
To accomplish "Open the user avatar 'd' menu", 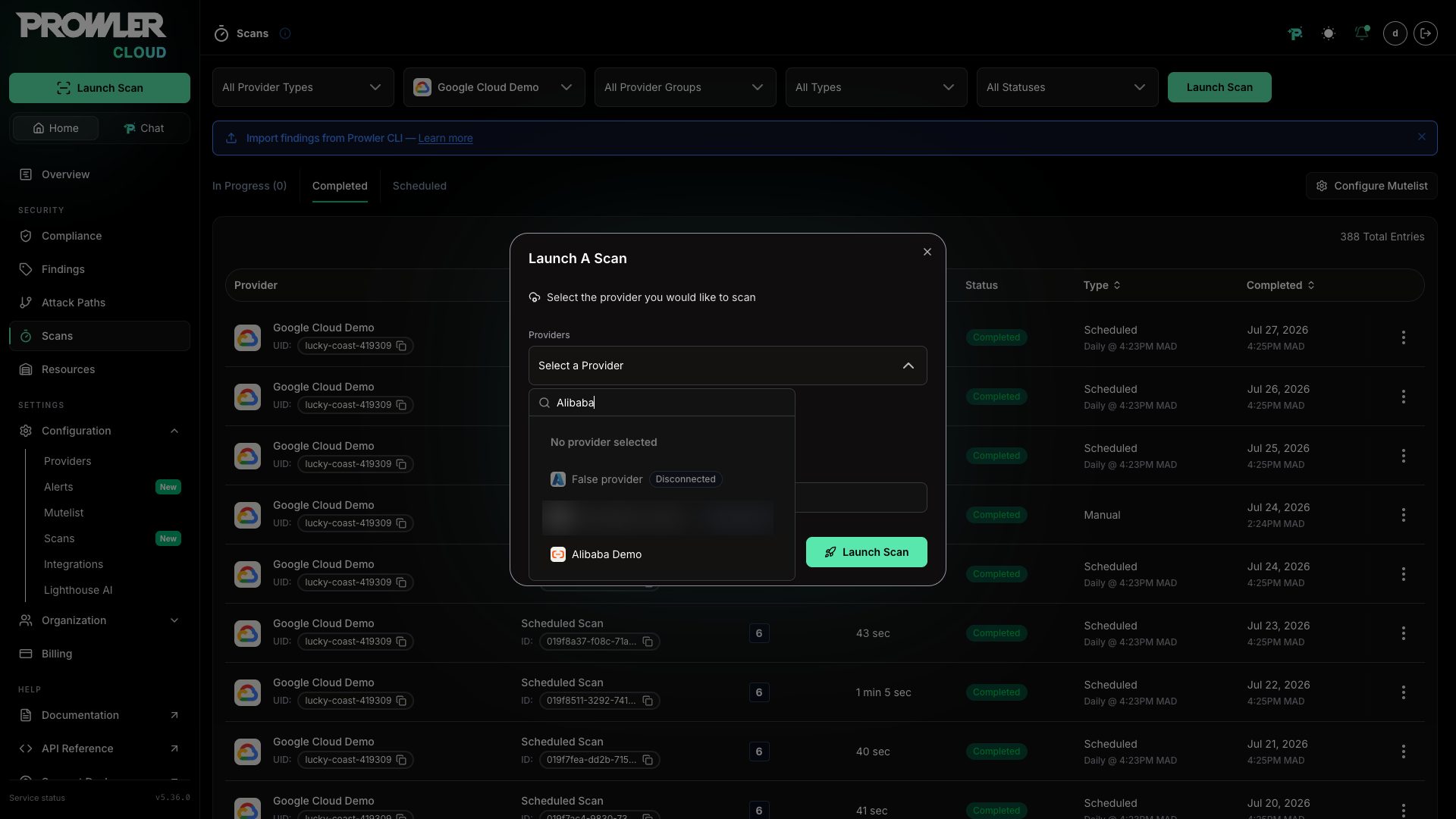I will coord(1395,33).
